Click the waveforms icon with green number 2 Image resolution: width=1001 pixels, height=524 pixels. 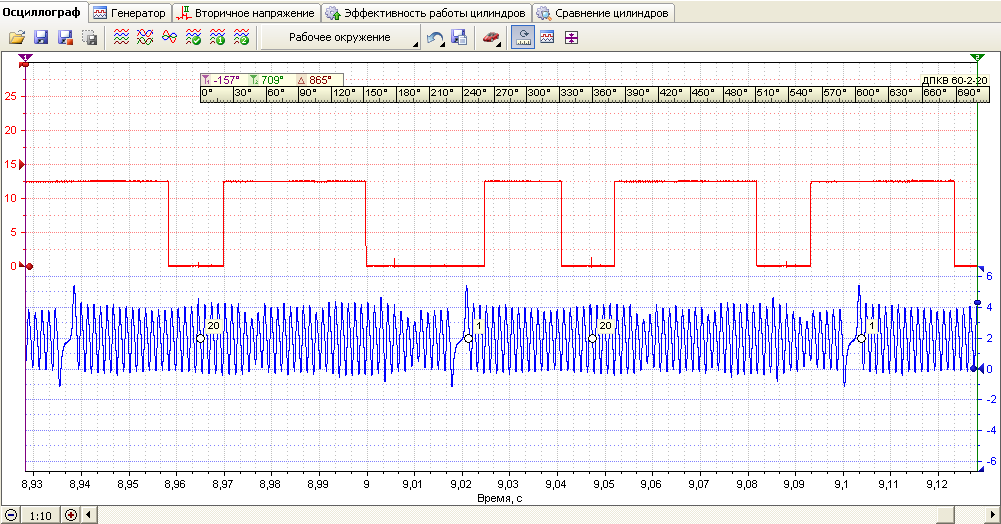click(241, 38)
